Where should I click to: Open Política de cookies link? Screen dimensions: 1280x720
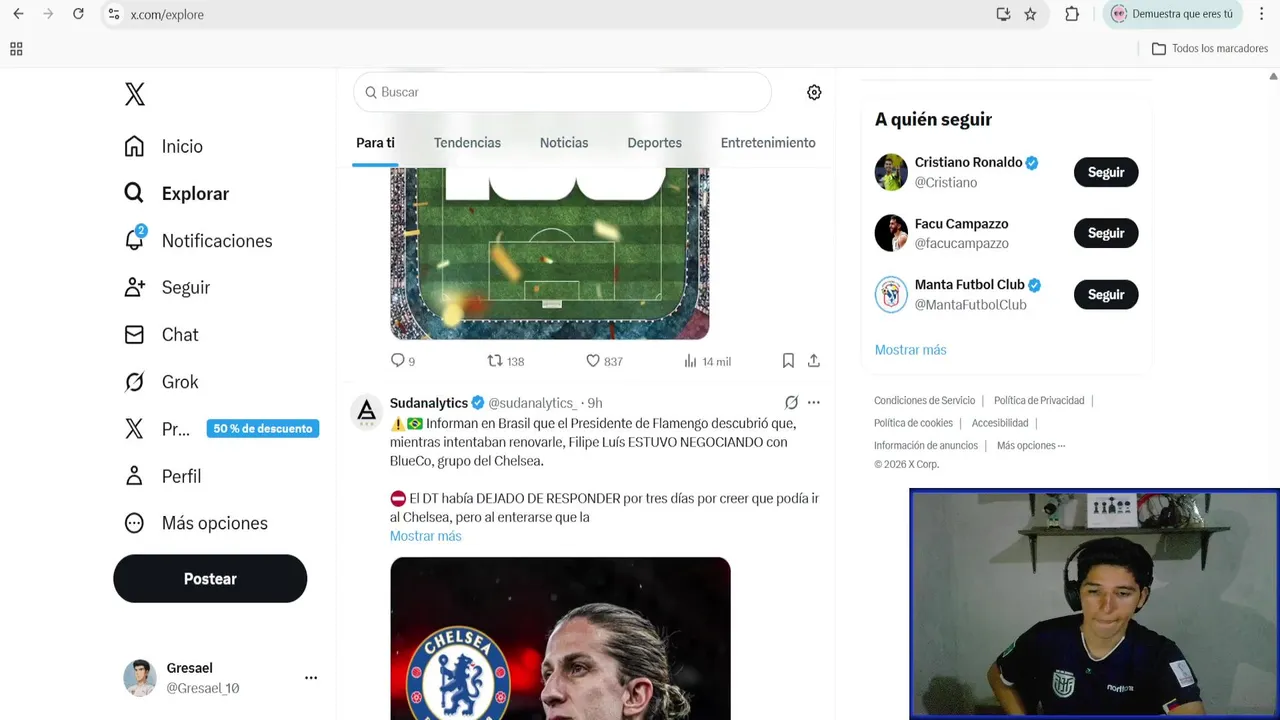coord(913,423)
